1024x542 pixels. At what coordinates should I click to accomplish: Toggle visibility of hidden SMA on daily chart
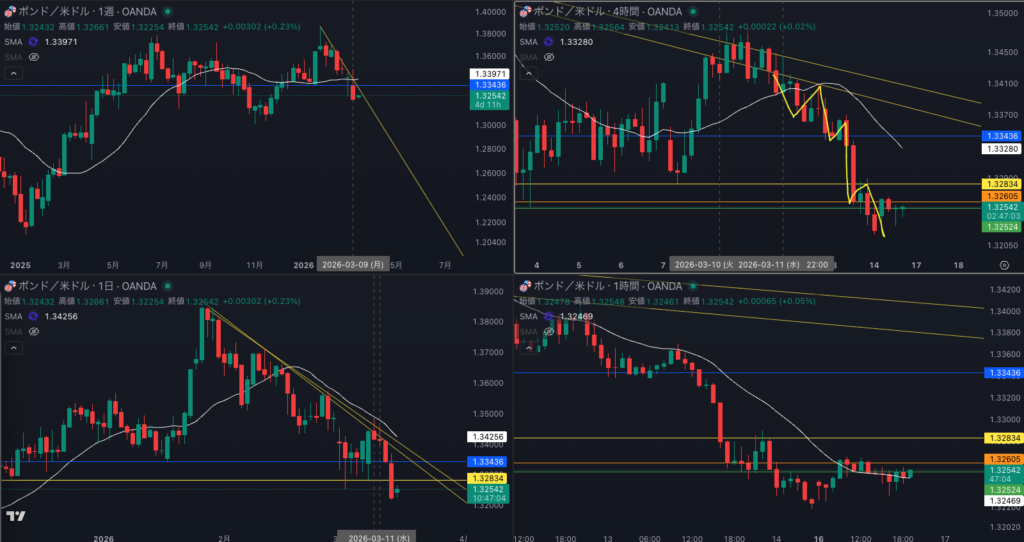click(33, 332)
